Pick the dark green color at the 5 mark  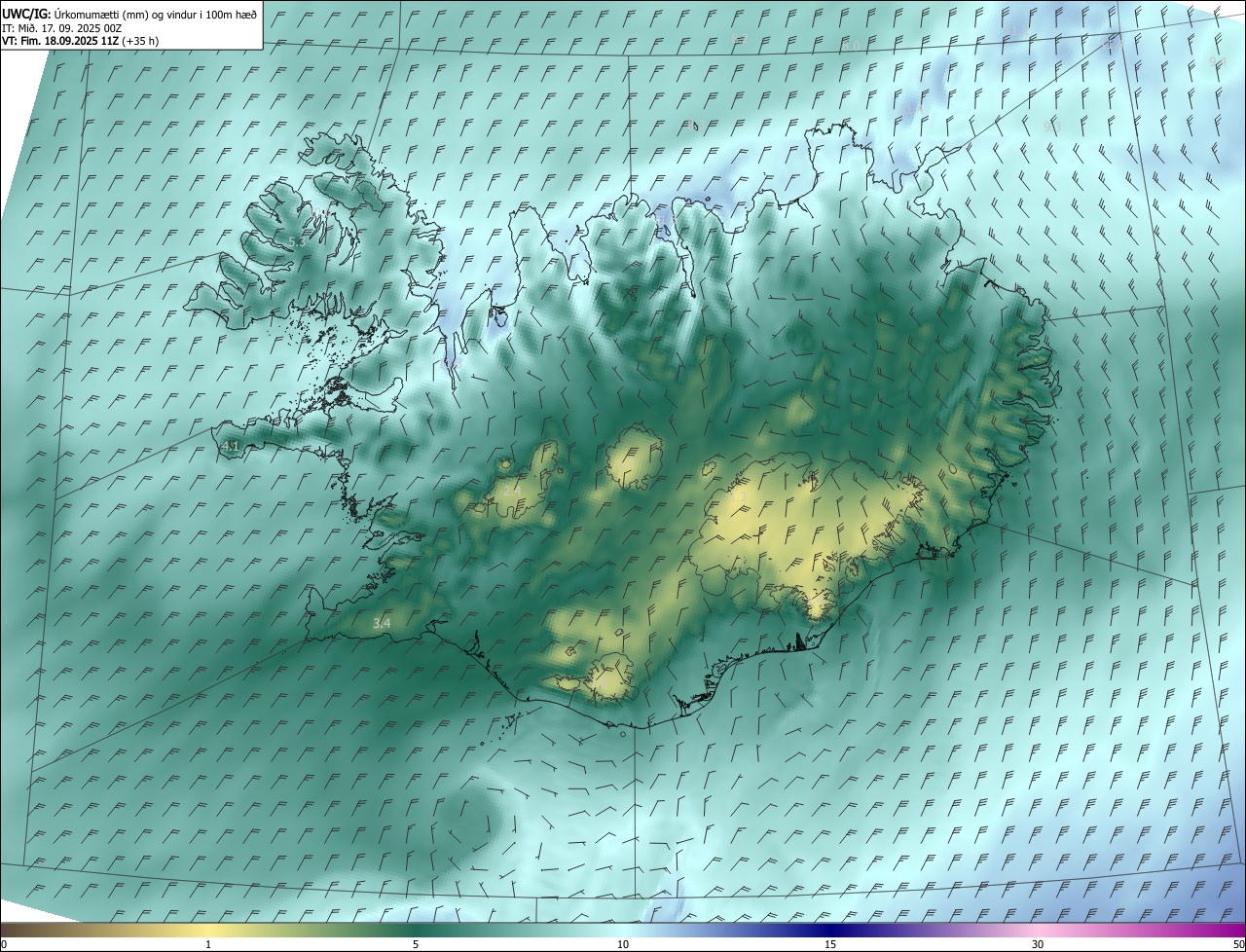[x=416, y=930]
